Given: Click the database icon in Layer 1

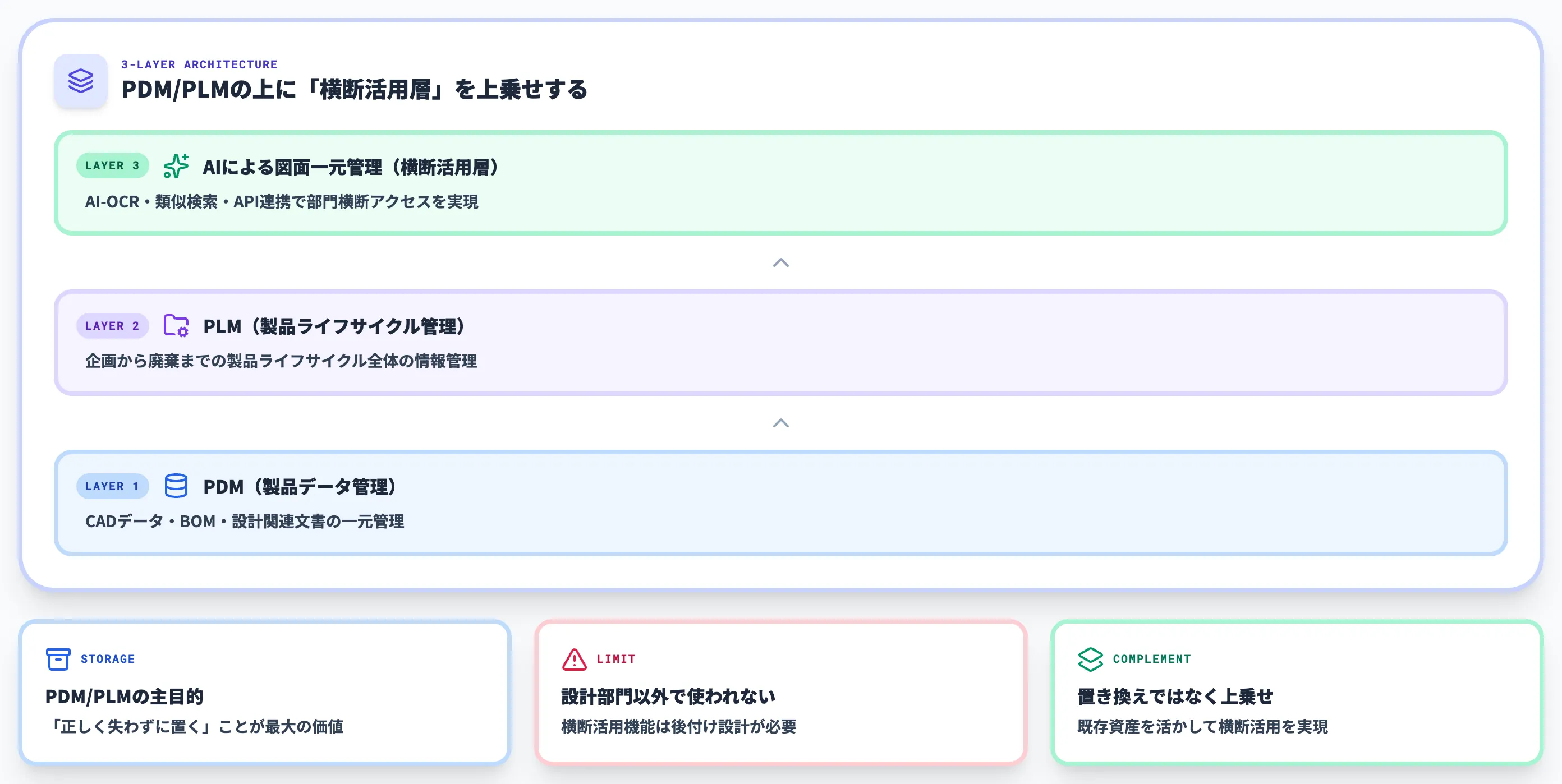Looking at the screenshot, I should pyautogui.click(x=176, y=486).
